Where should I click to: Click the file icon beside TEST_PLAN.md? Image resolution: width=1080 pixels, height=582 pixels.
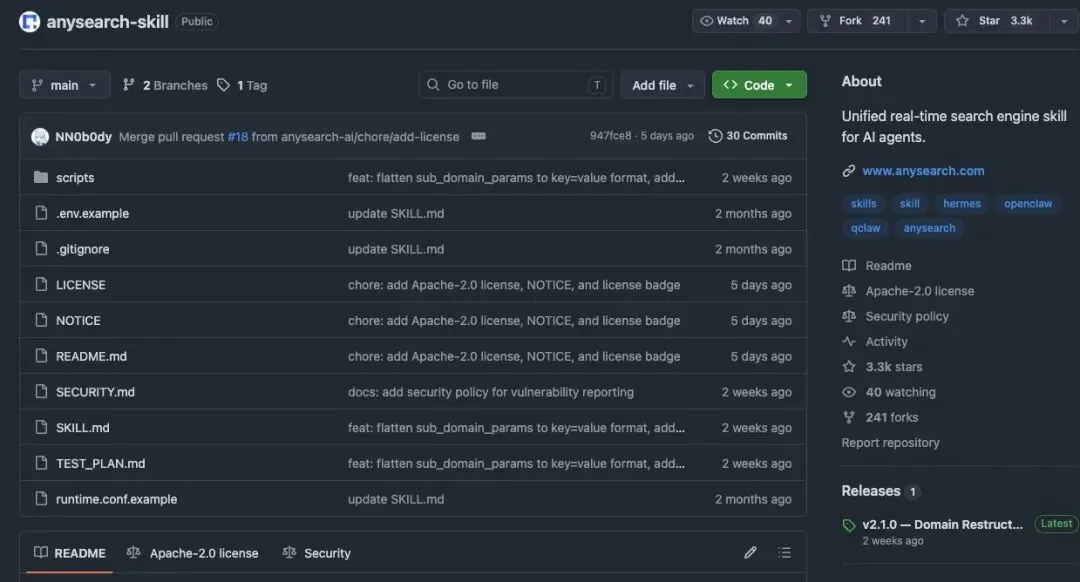click(x=41, y=463)
